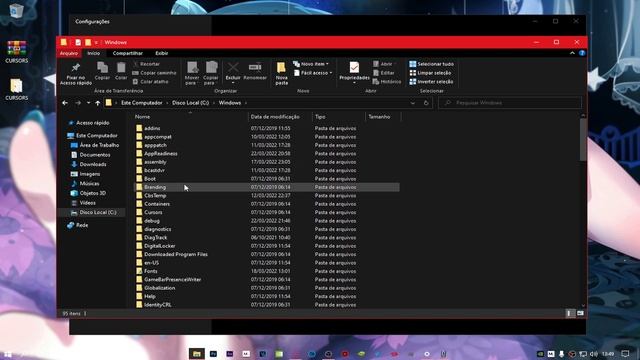This screenshot has width=640, height=360.
Task: Create a Nova pasta
Action: coord(281,73)
